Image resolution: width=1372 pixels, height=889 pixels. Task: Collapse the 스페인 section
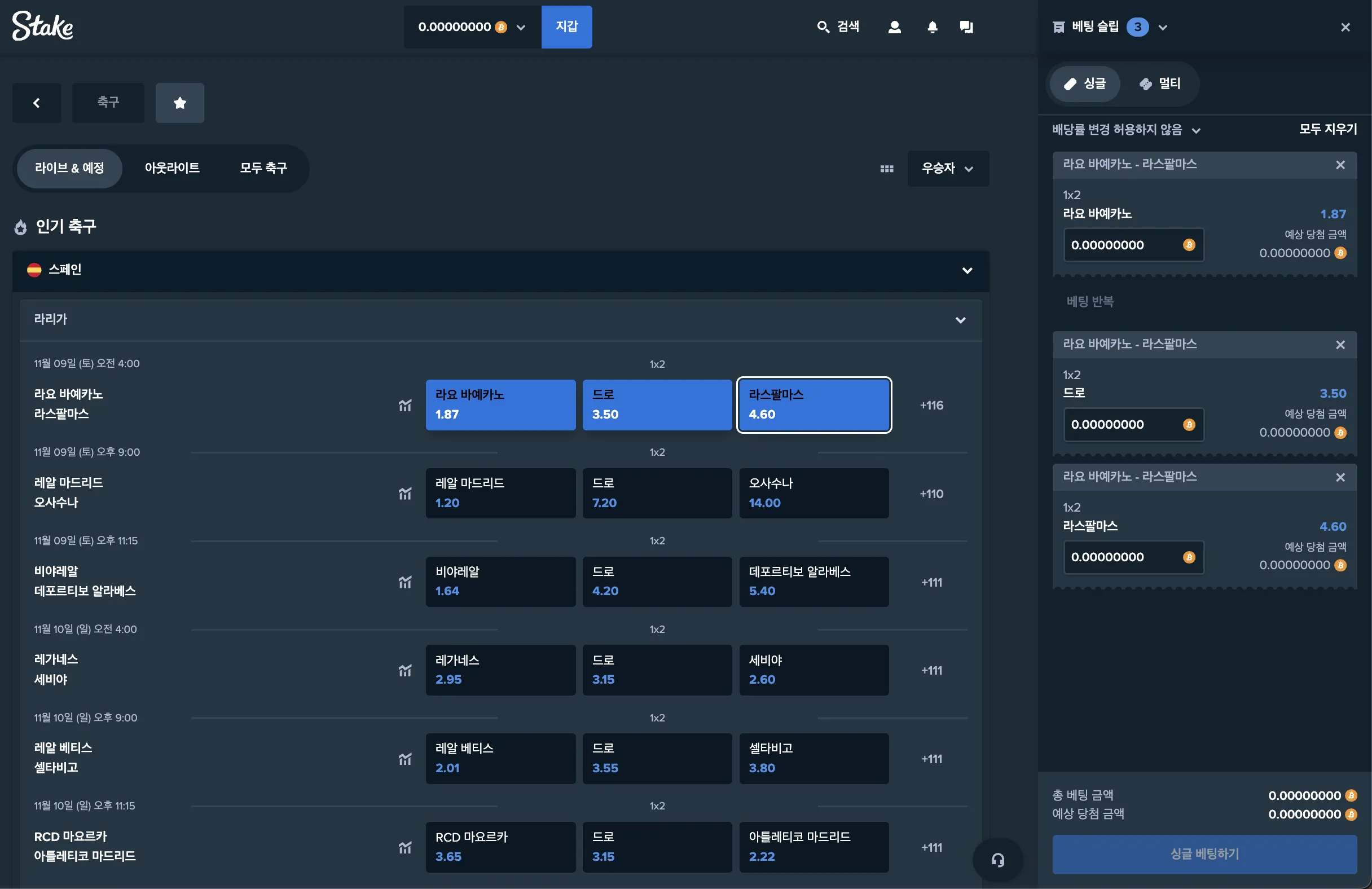501,270
